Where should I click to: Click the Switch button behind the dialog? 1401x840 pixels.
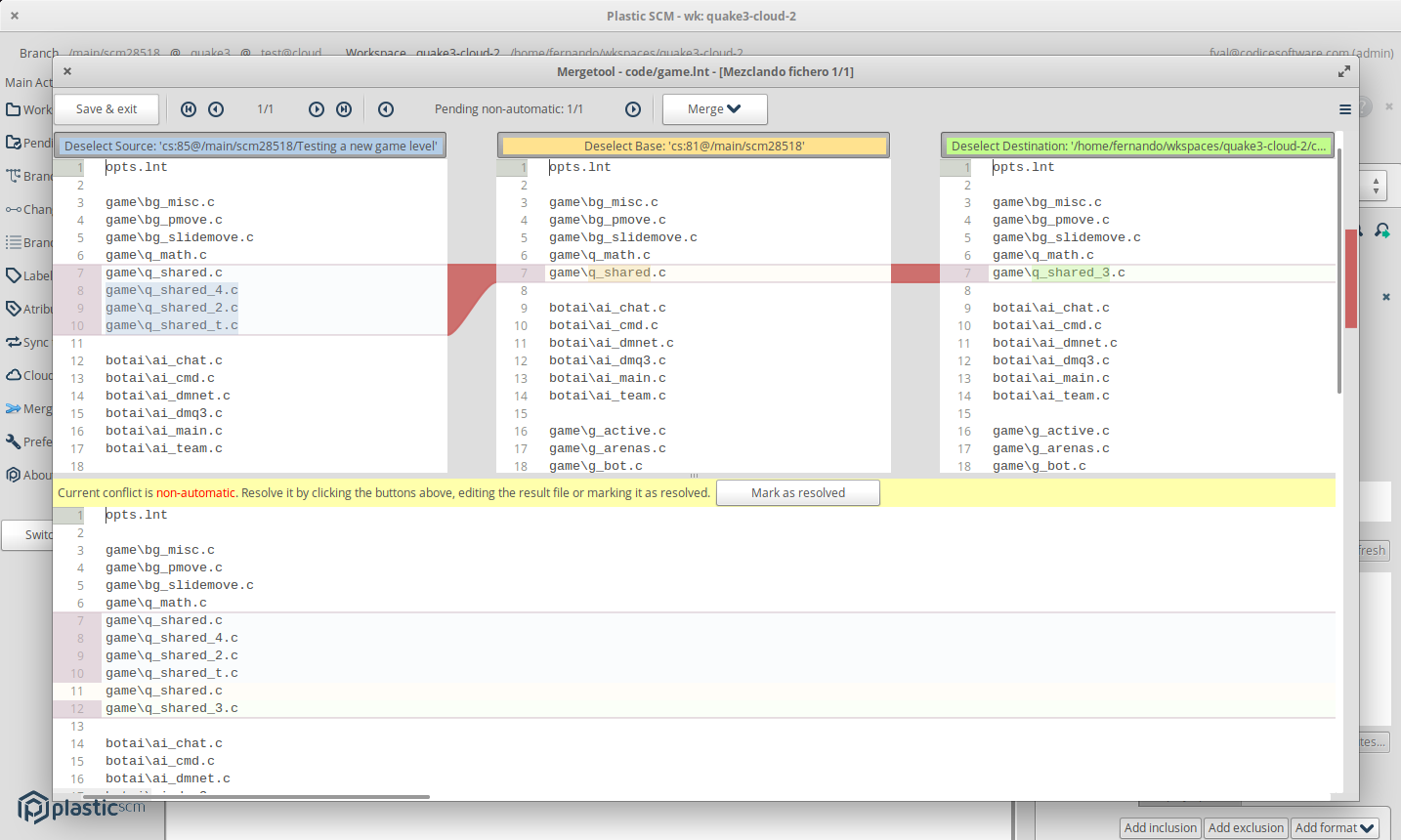point(27,535)
